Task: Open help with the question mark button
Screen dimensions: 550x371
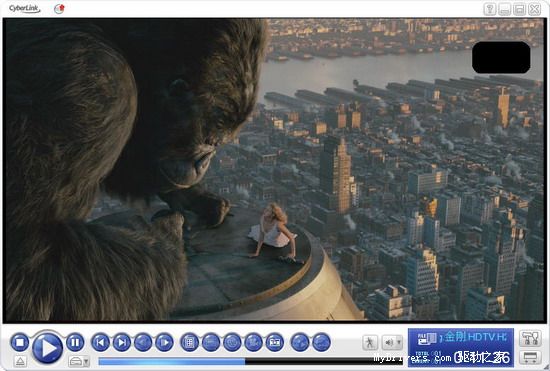Action: click(490, 9)
